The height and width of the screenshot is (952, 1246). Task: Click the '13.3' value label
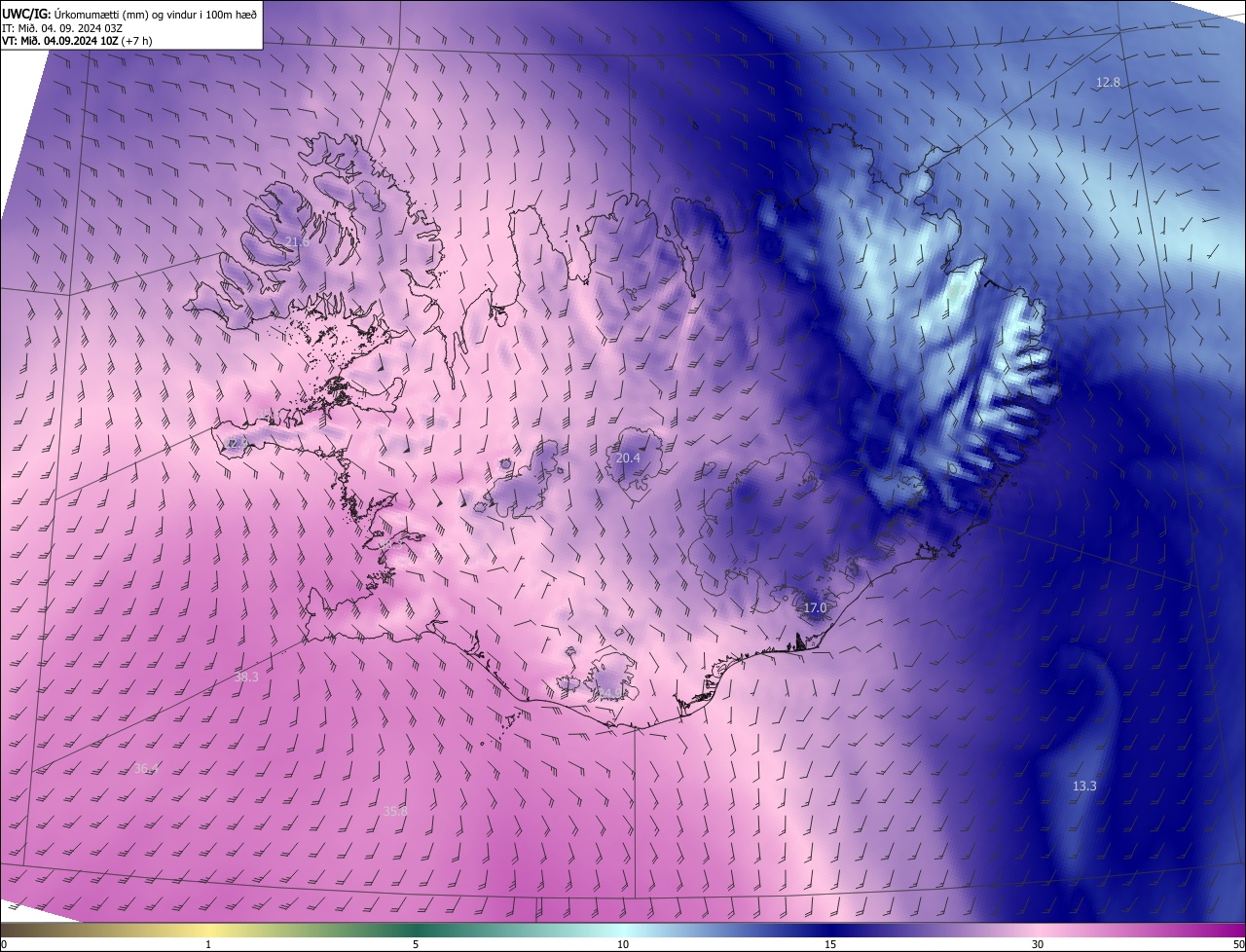(1084, 786)
